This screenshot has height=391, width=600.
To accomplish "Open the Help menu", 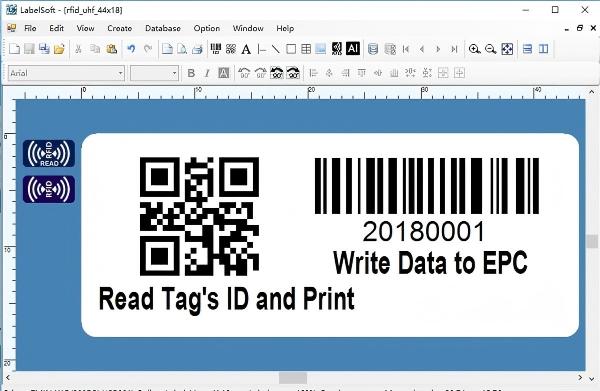I will (285, 28).
